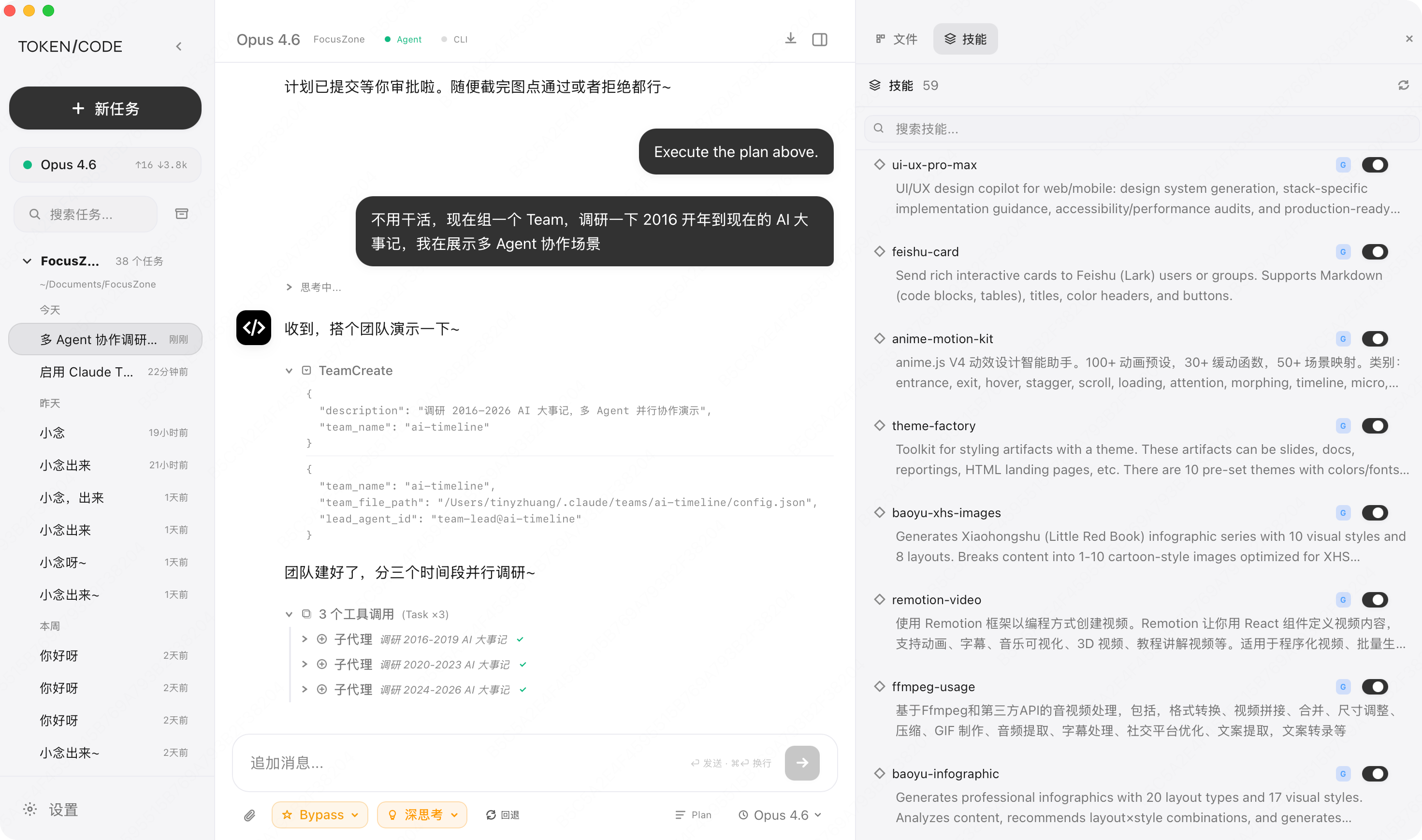Turn off the anime-motion-kit skill
Image resolution: width=1422 pixels, height=840 pixels.
[1375, 338]
